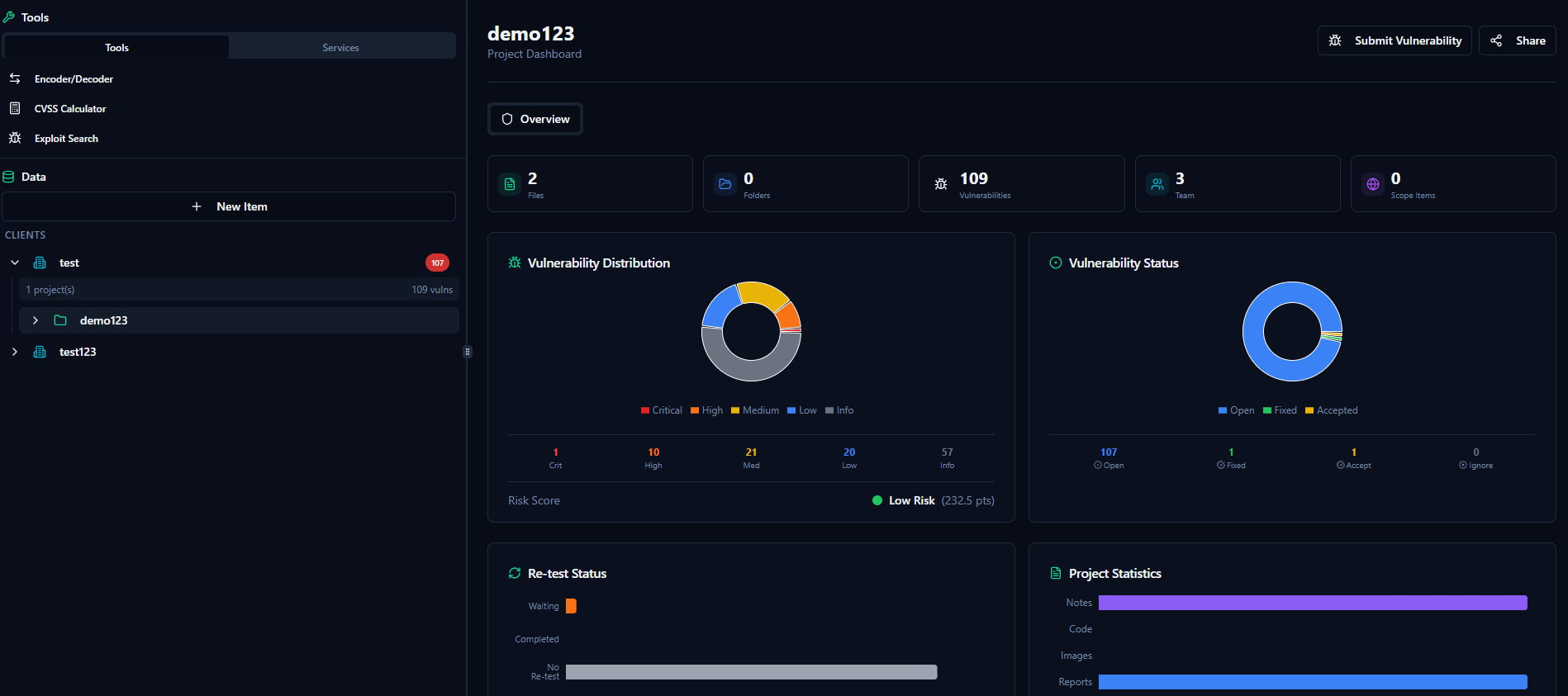Click the gray No Re-test bar
The height and width of the screenshot is (696, 1568).
(752, 672)
